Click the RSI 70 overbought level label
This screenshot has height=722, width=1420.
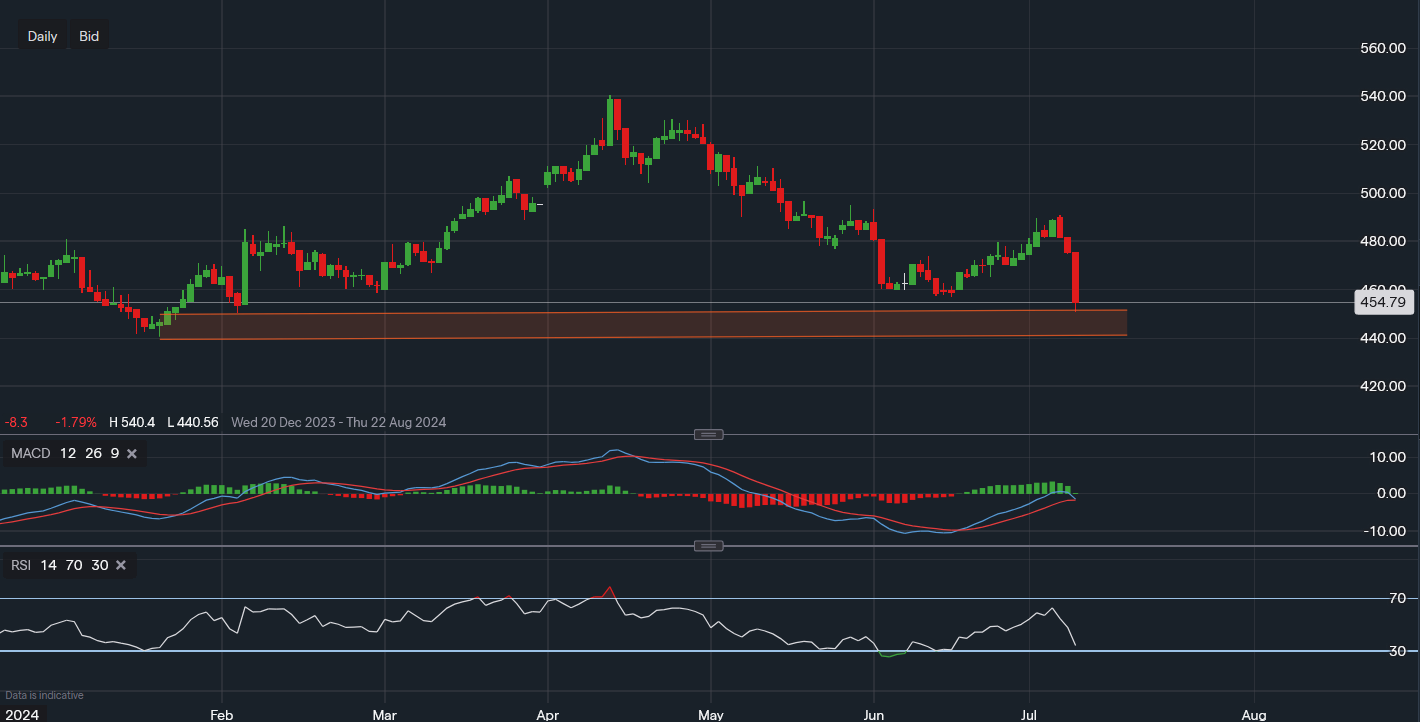(x=1397, y=599)
